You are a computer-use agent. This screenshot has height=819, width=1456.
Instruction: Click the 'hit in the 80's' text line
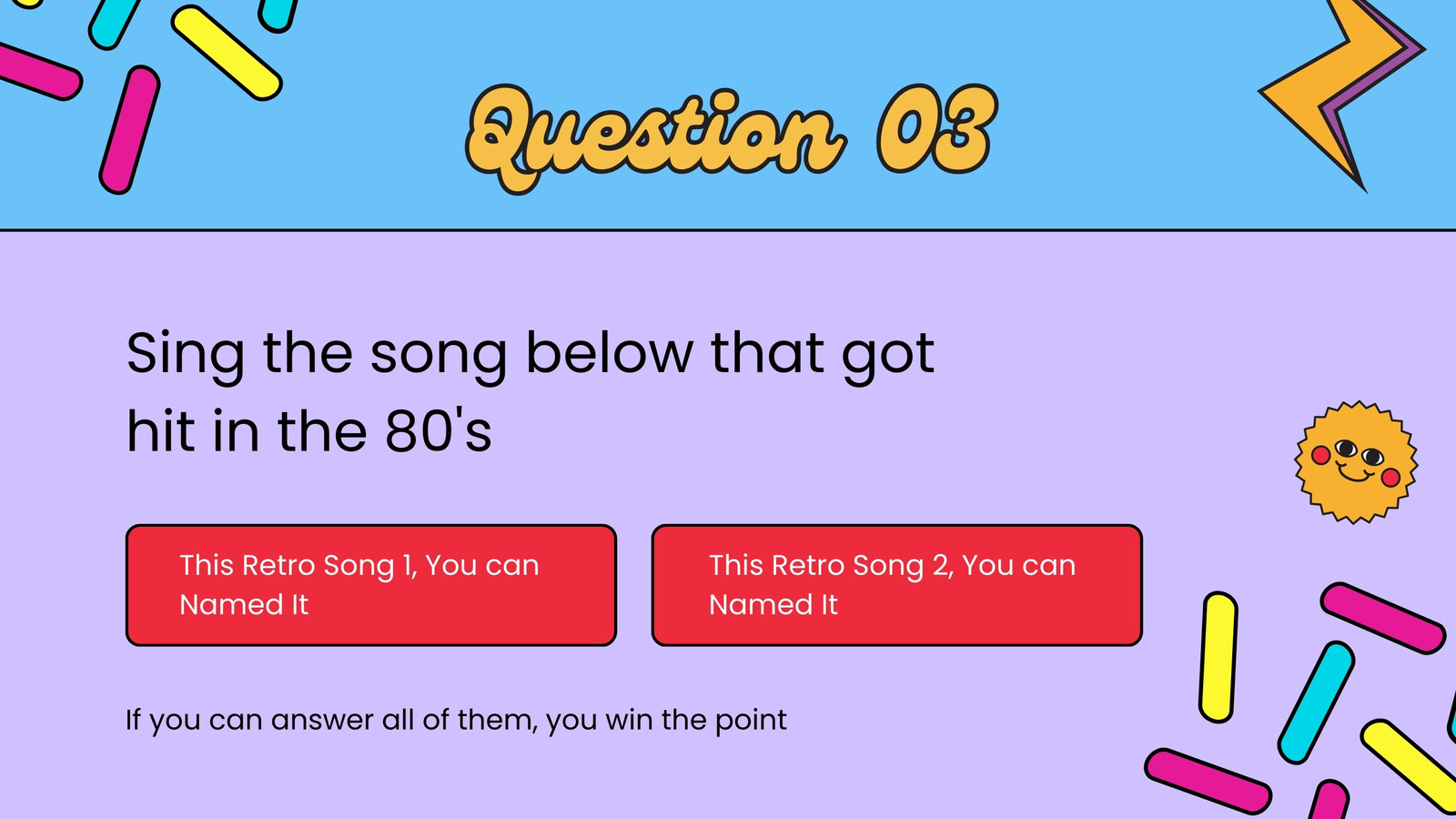tap(308, 430)
